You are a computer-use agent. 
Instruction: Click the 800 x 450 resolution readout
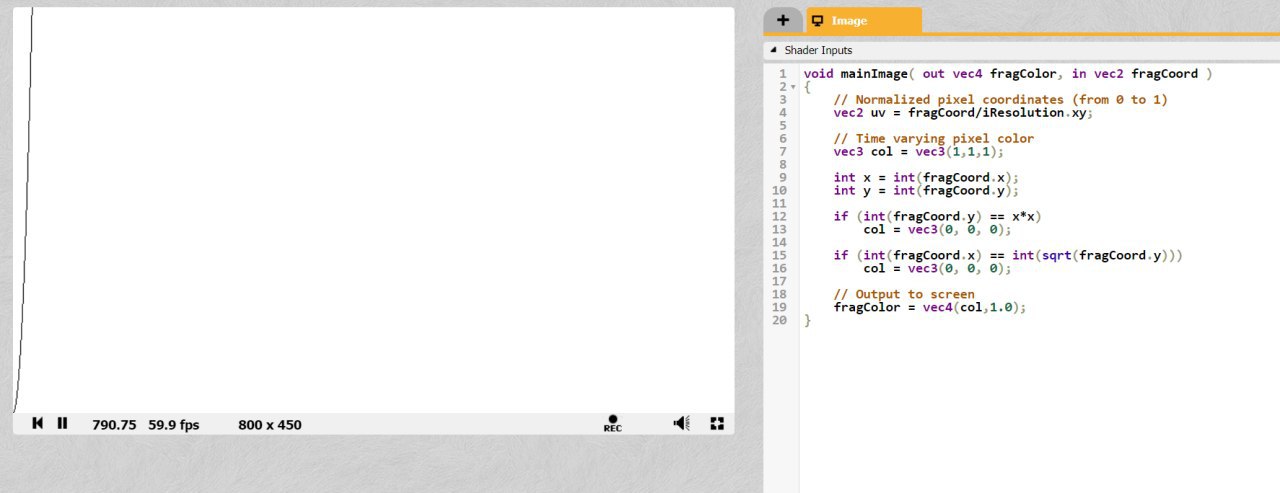click(269, 425)
